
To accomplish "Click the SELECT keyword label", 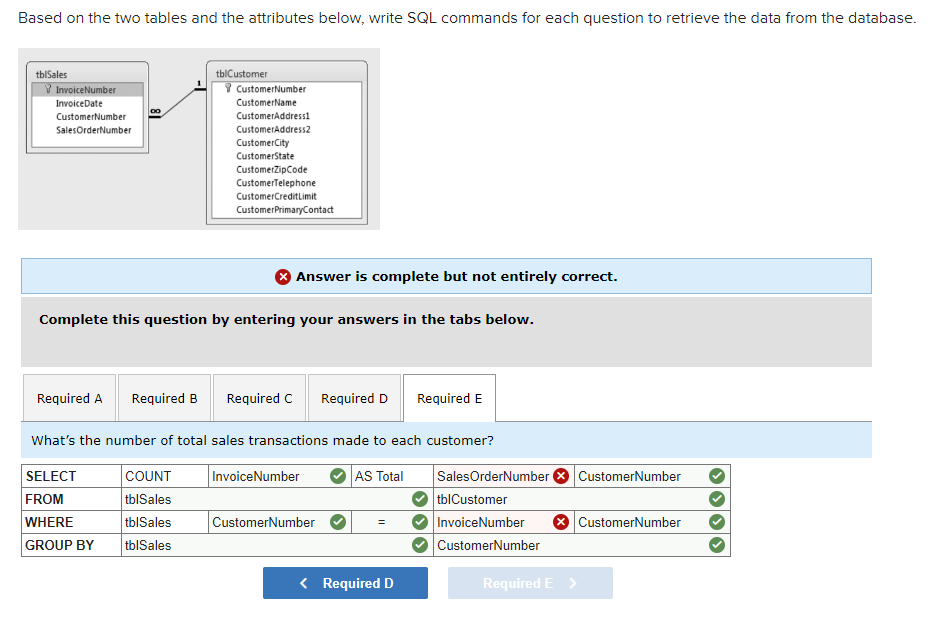I will [x=51, y=476].
